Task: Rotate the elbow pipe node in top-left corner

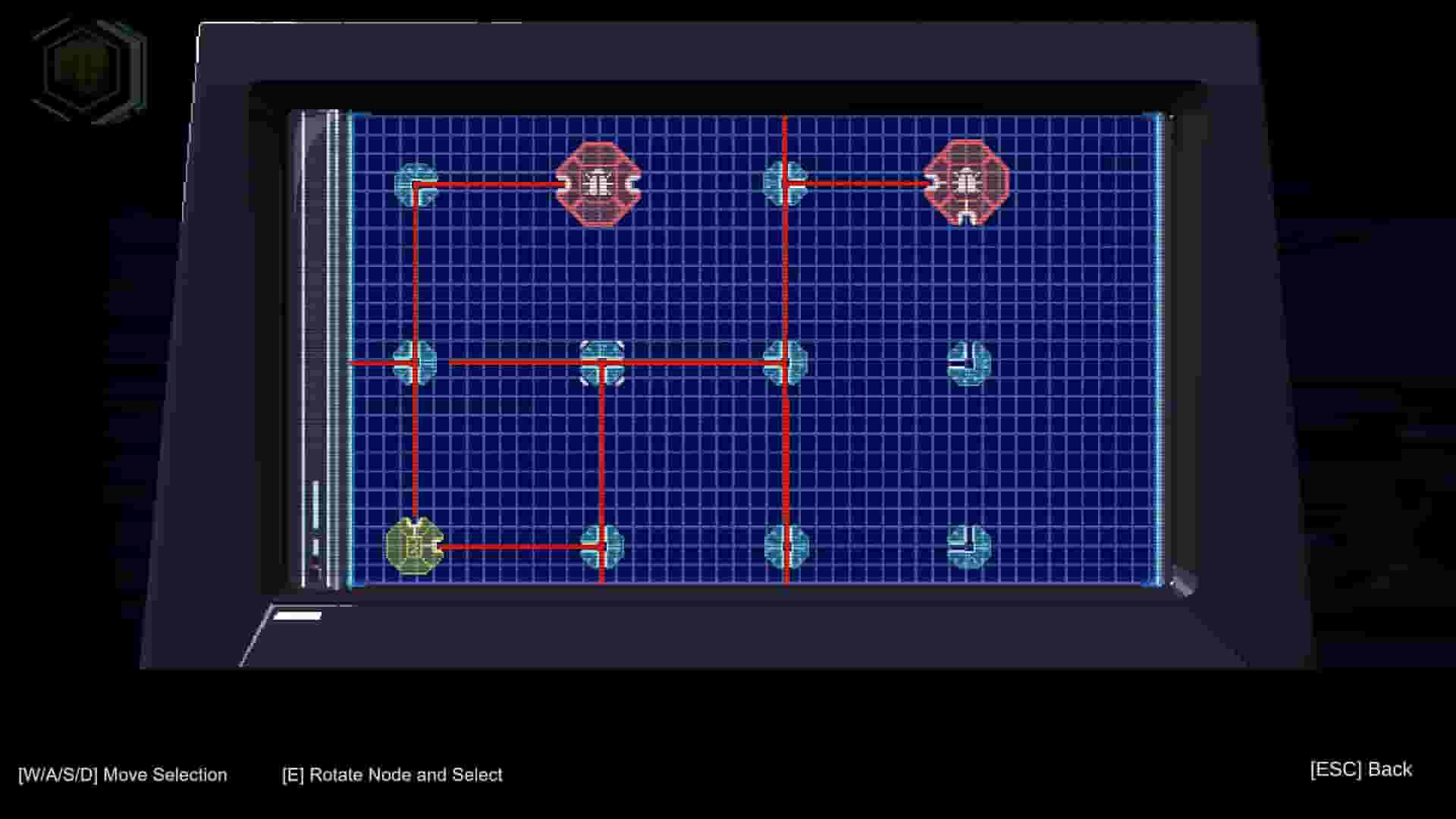Action: pos(416,184)
